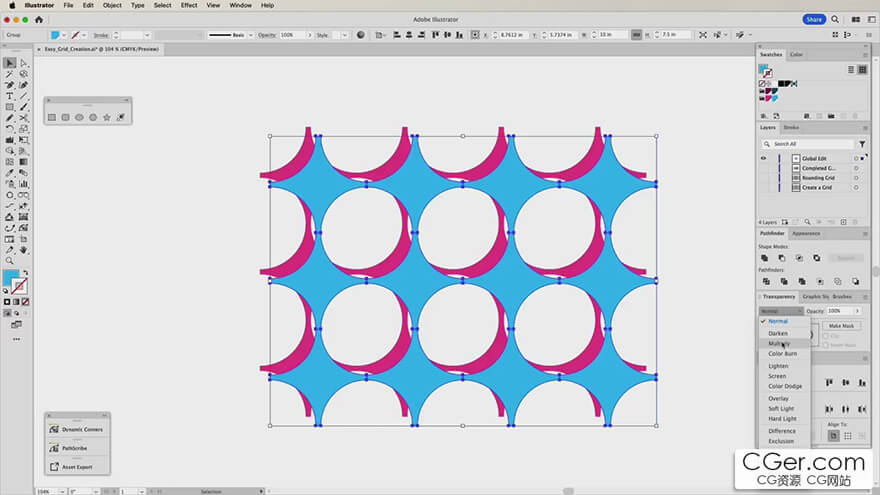The width and height of the screenshot is (880, 495).
Task: Click the Divide pathfinder icon
Action: (766, 281)
